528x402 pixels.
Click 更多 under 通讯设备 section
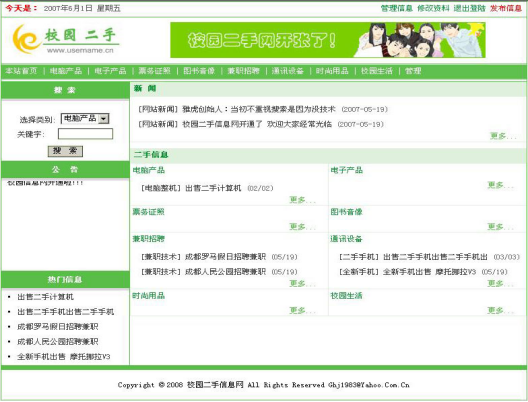[500, 283]
